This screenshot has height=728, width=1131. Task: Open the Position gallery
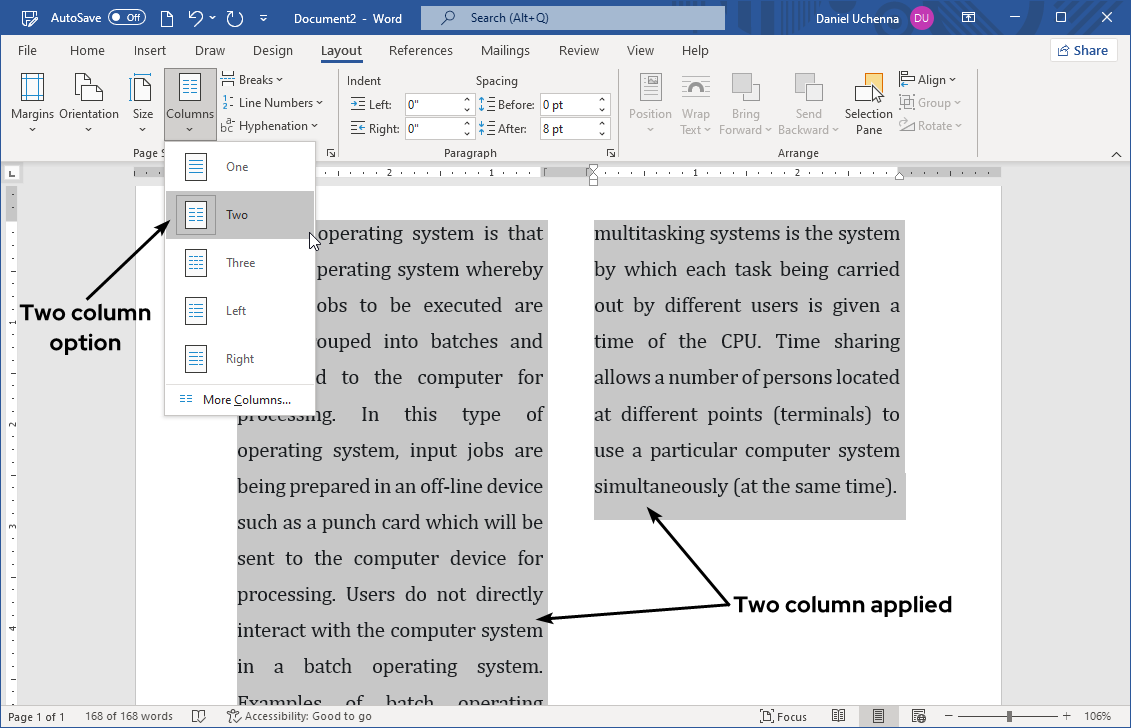pyautogui.click(x=650, y=95)
